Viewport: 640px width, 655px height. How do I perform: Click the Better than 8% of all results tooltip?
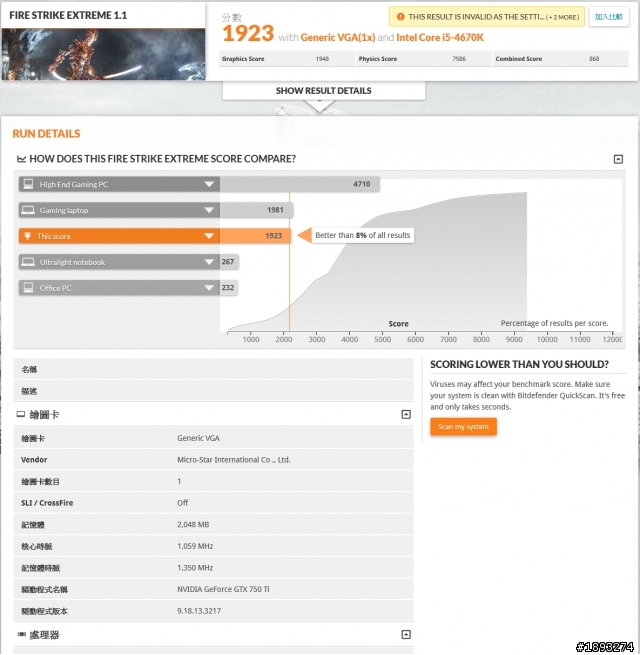(363, 235)
